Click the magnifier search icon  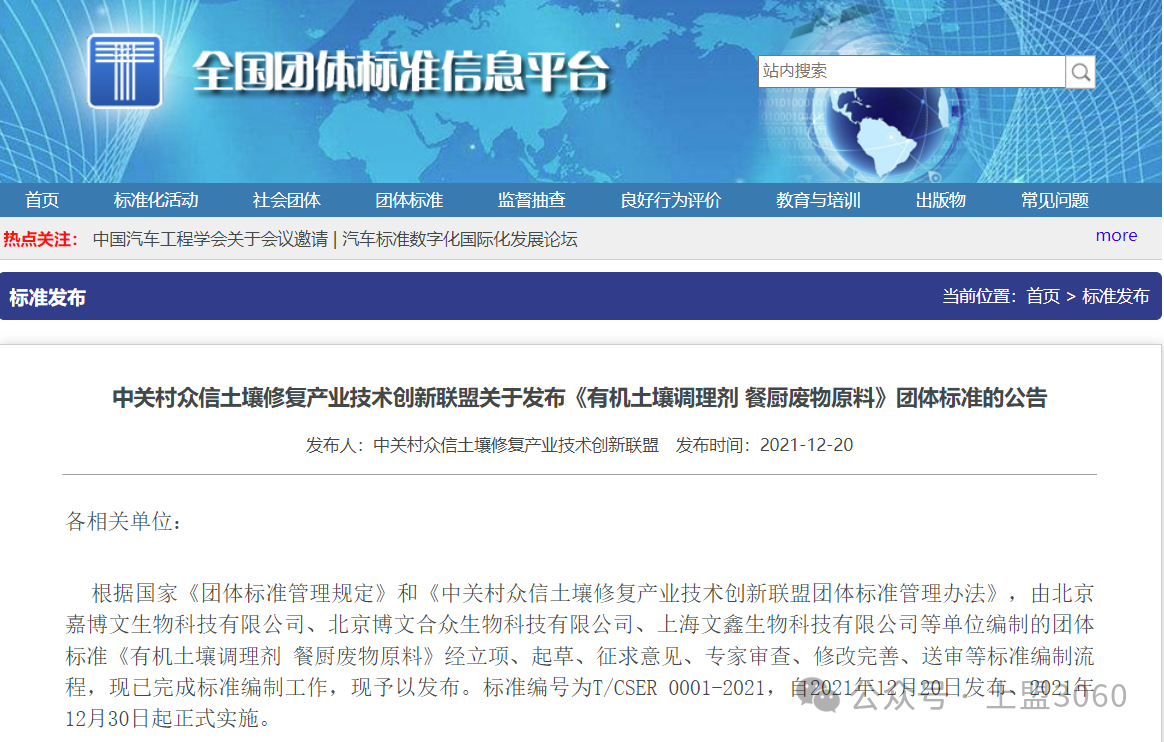click(1080, 72)
